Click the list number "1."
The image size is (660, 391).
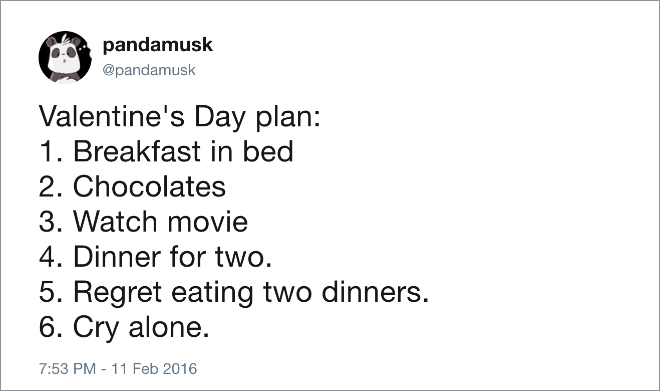51,151
